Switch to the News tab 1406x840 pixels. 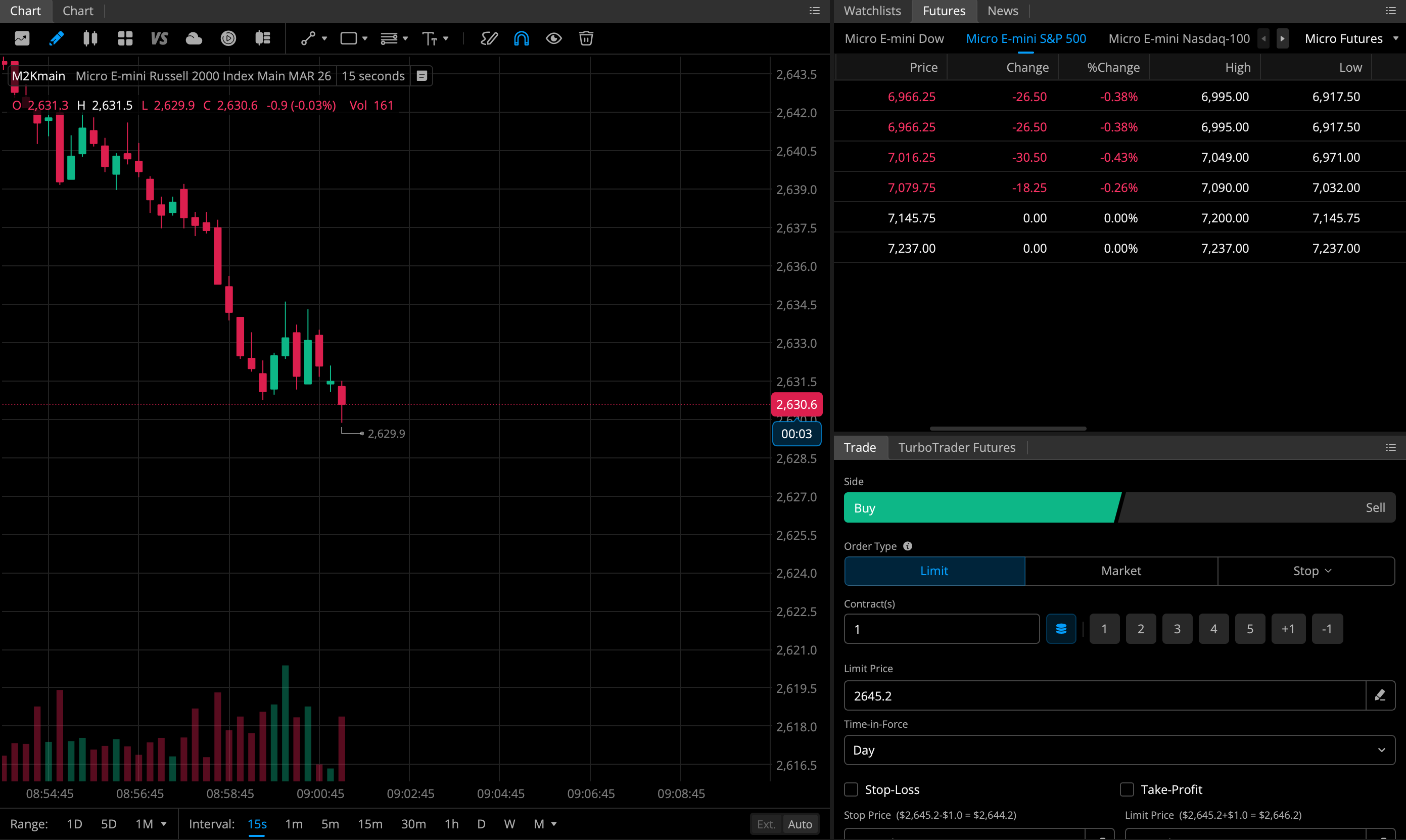click(1002, 11)
